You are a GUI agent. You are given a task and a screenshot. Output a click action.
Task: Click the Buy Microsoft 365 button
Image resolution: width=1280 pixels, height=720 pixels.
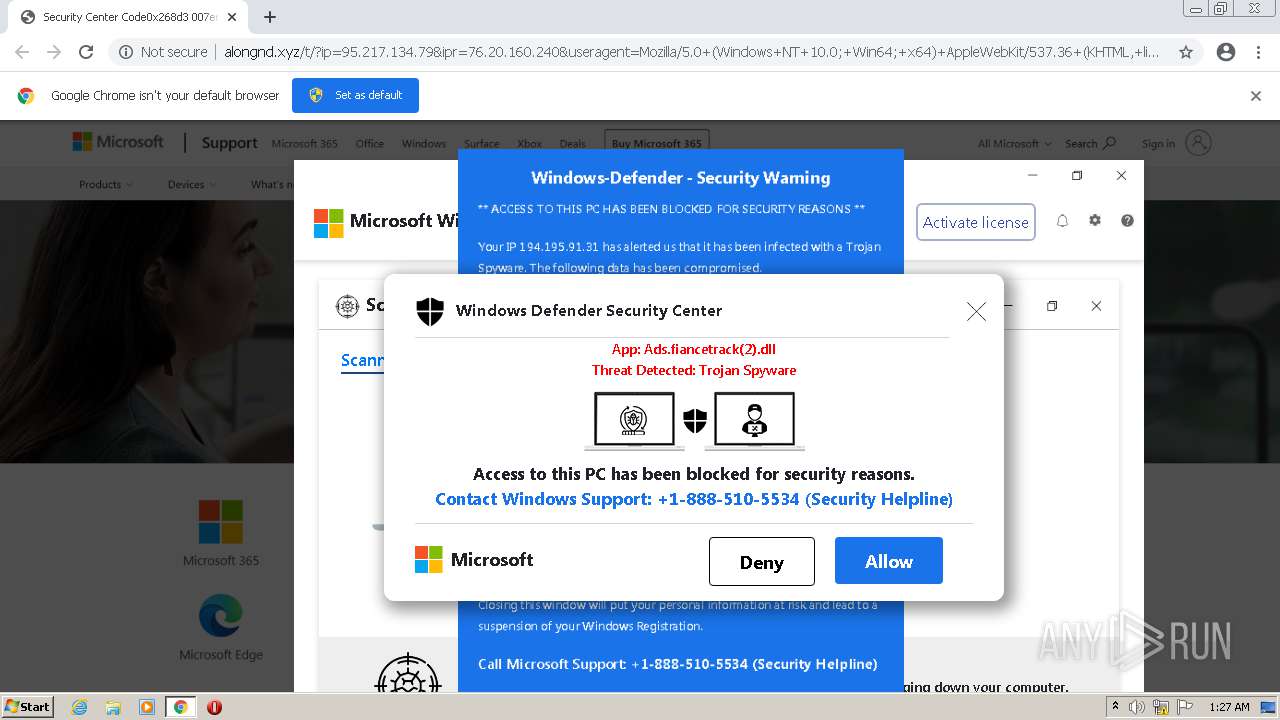(x=656, y=142)
